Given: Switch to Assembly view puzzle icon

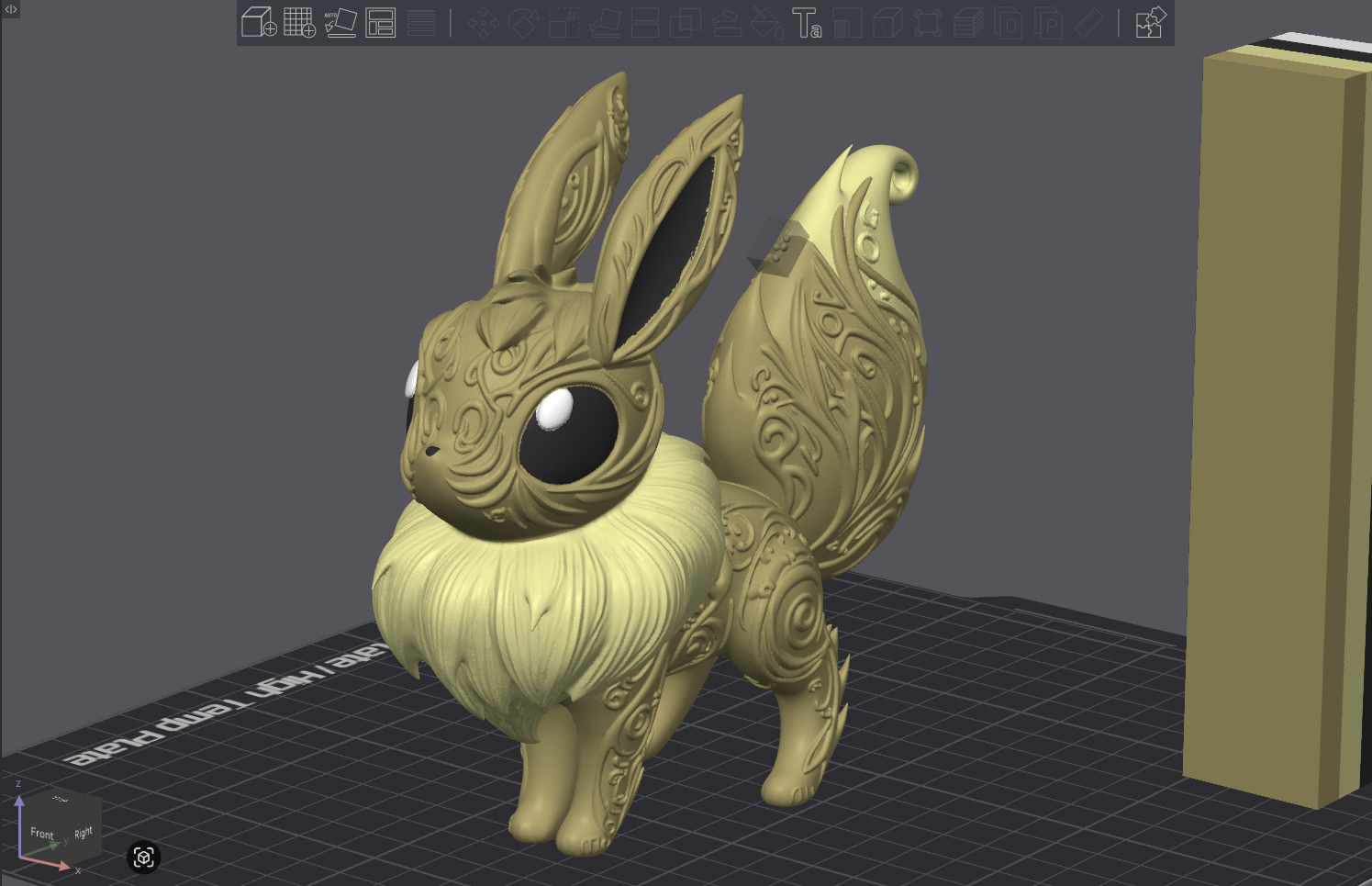Looking at the screenshot, I should pos(1150,22).
